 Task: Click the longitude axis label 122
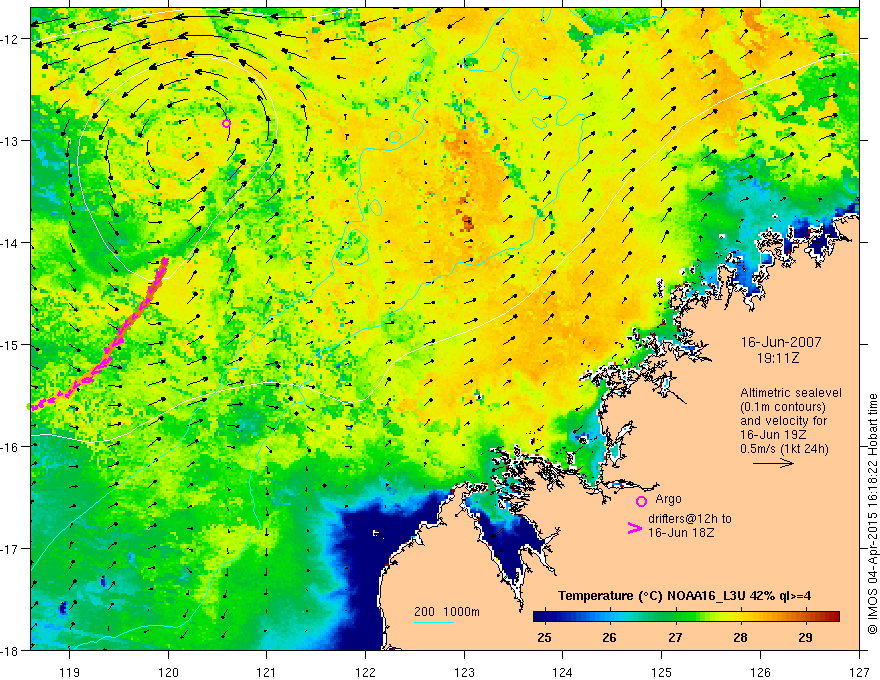pyautogui.click(x=365, y=672)
